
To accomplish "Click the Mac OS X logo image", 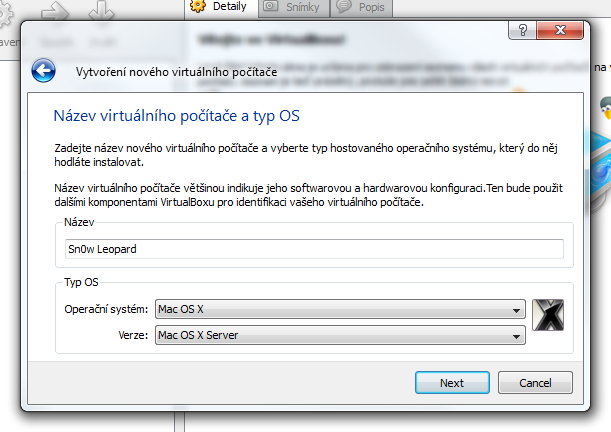I will coord(548,315).
